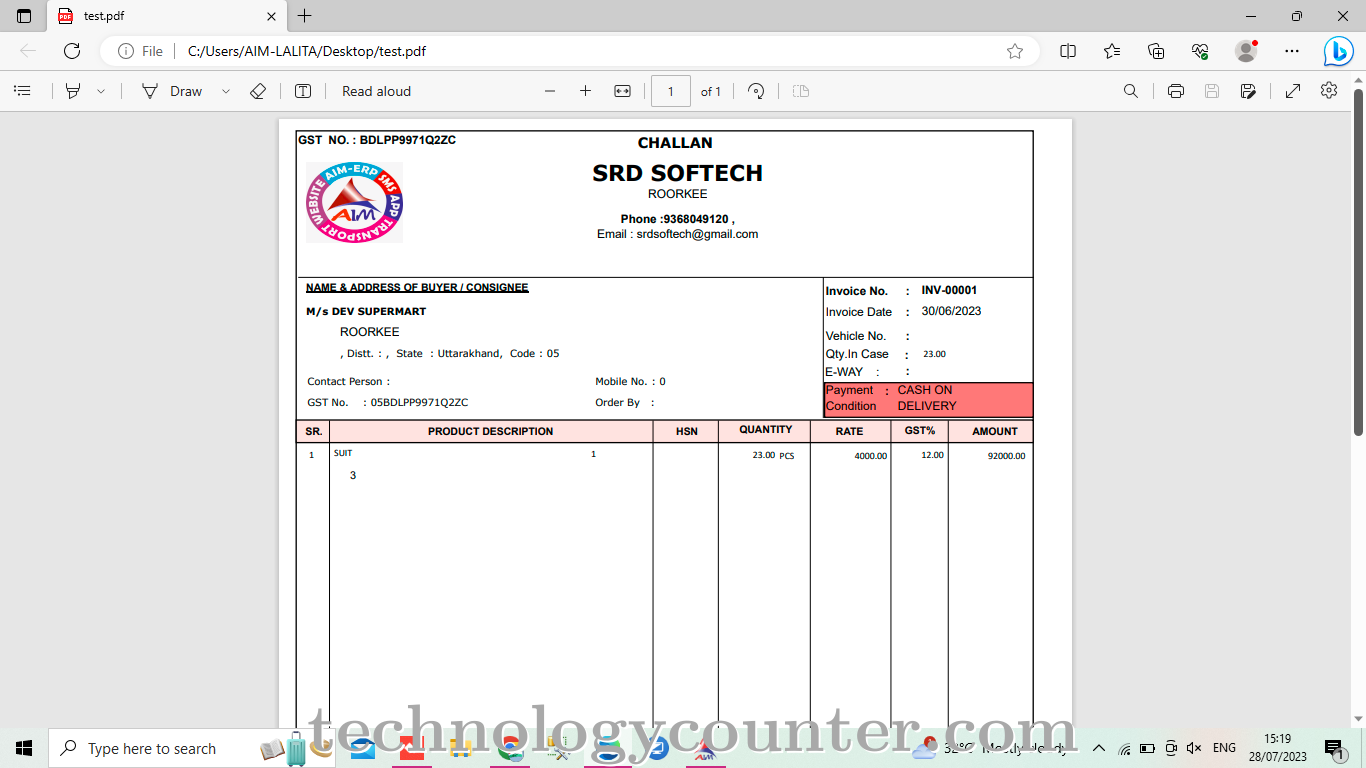Click CASH ON DELIVERY payment condition
1366x768 pixels.
point(926,398)
